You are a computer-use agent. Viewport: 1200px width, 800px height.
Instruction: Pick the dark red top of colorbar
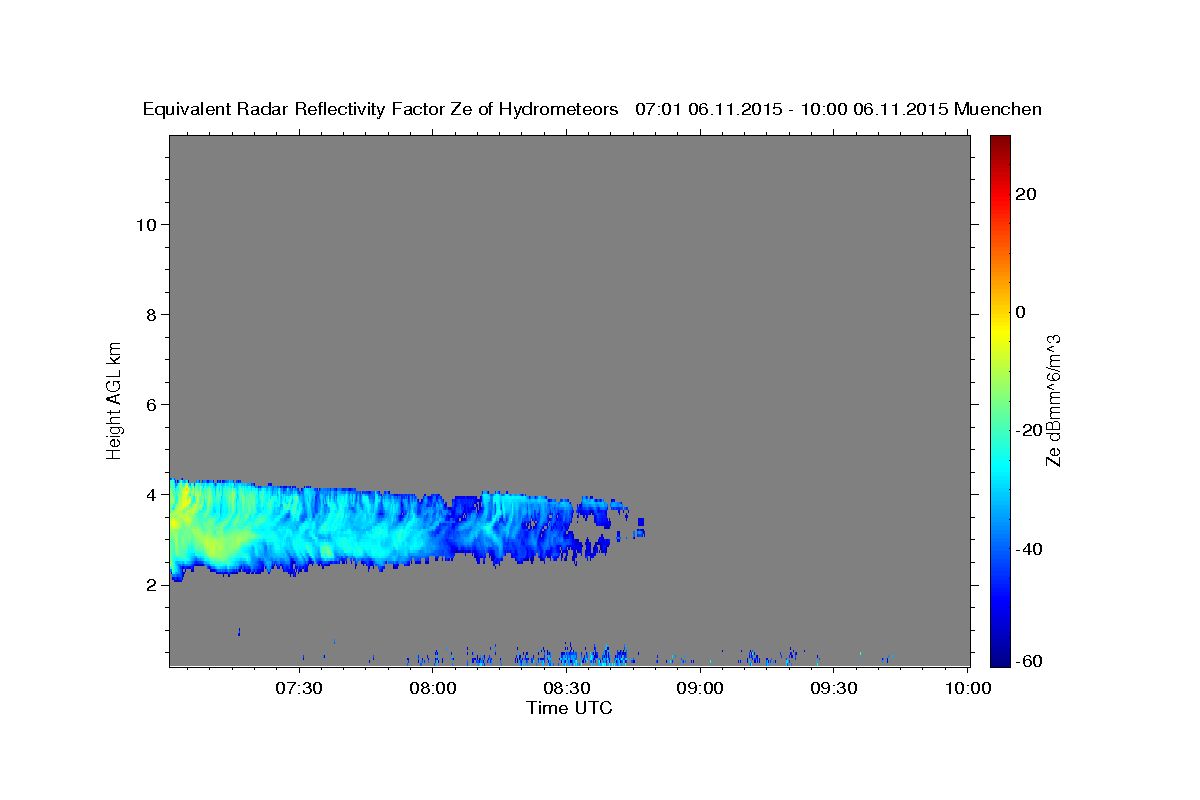coord(1001,143)
